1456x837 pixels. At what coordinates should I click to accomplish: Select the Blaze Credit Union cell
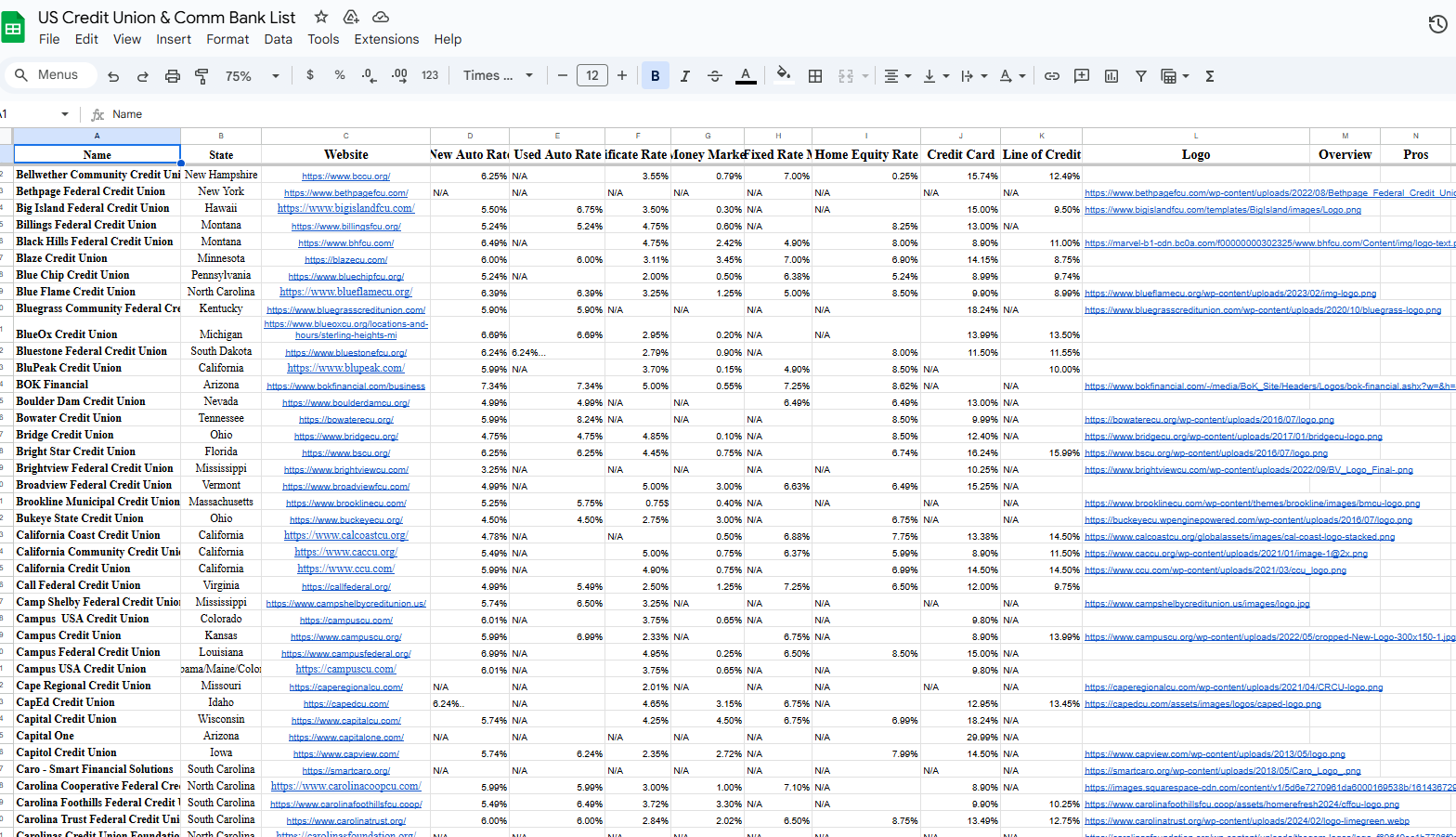point(97,258)
